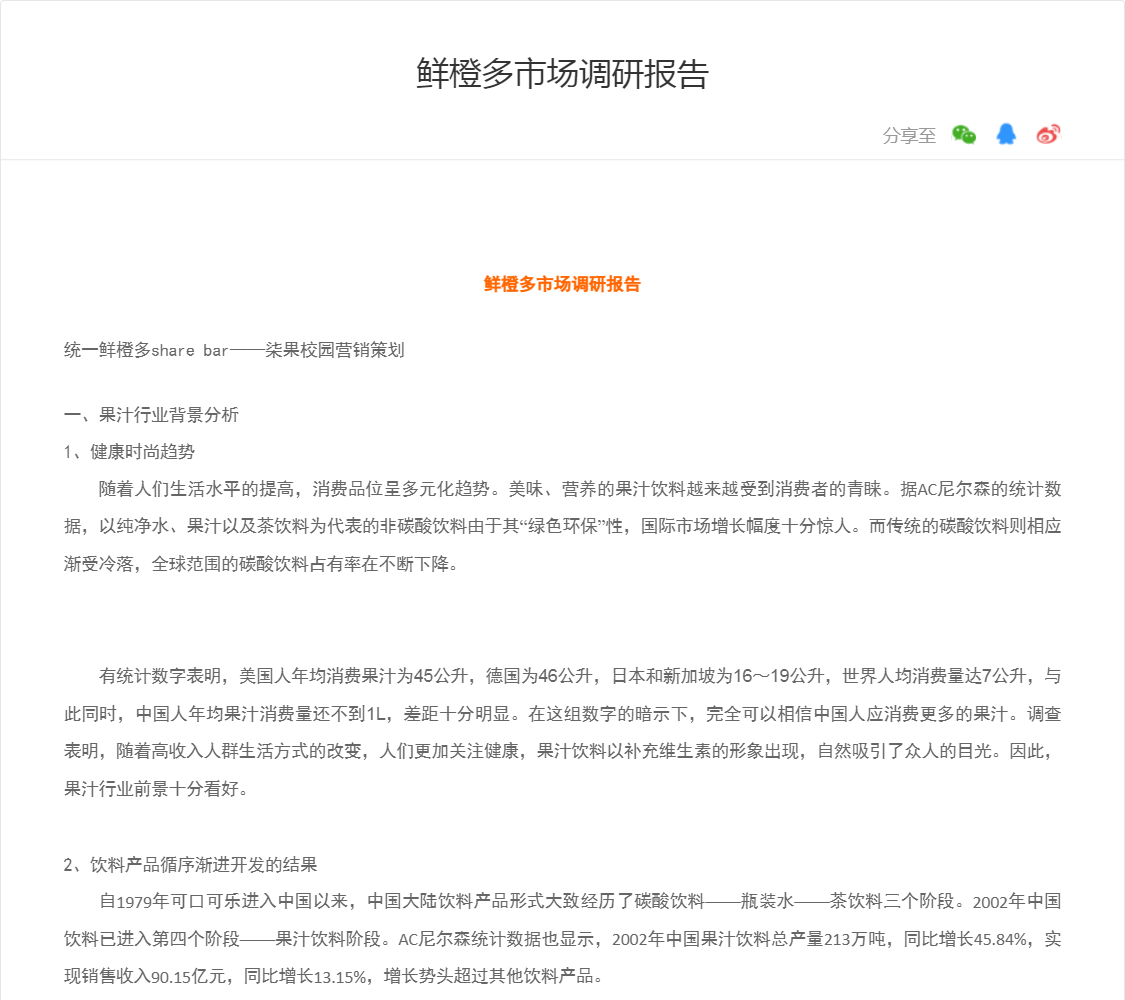
Task: Share the article to WeChat
Action: 964,134
